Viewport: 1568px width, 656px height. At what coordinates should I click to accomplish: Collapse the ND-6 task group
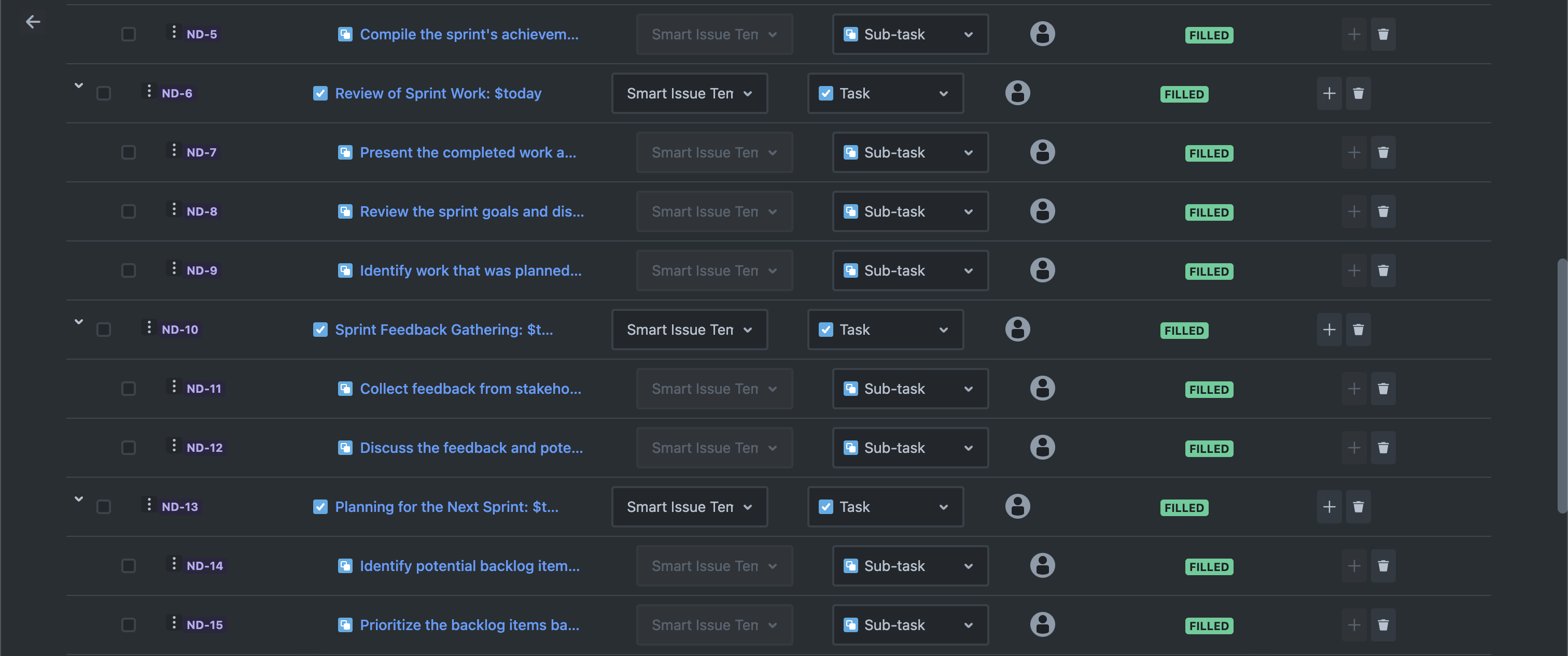78,86
